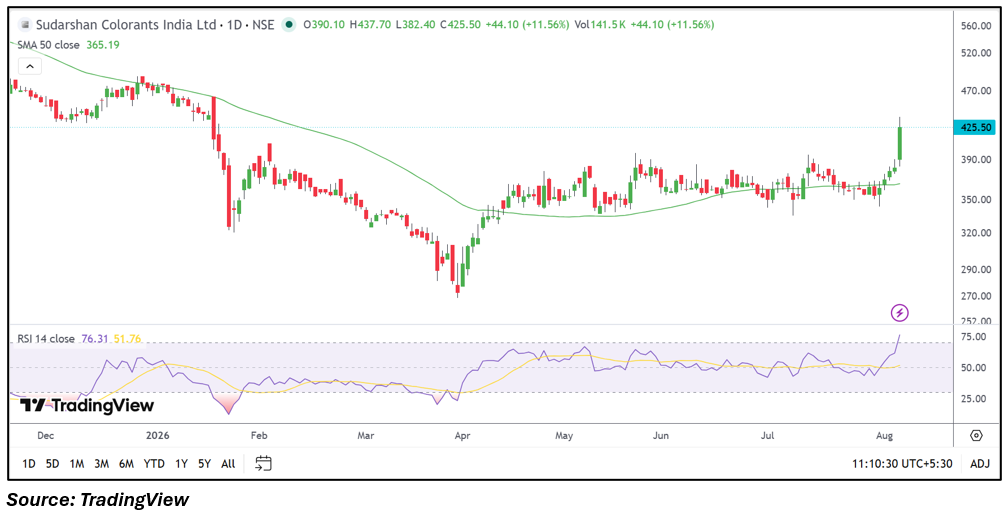Image resolution: width=1004 pixels, height=516 pixels.
Task: Select the 3M time range
Action: (x=101, y=464)
